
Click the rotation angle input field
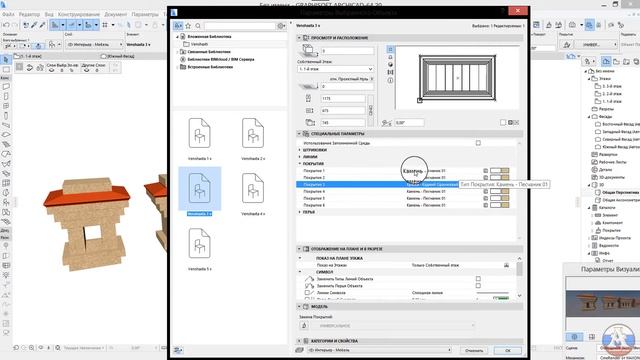(409, 122)
